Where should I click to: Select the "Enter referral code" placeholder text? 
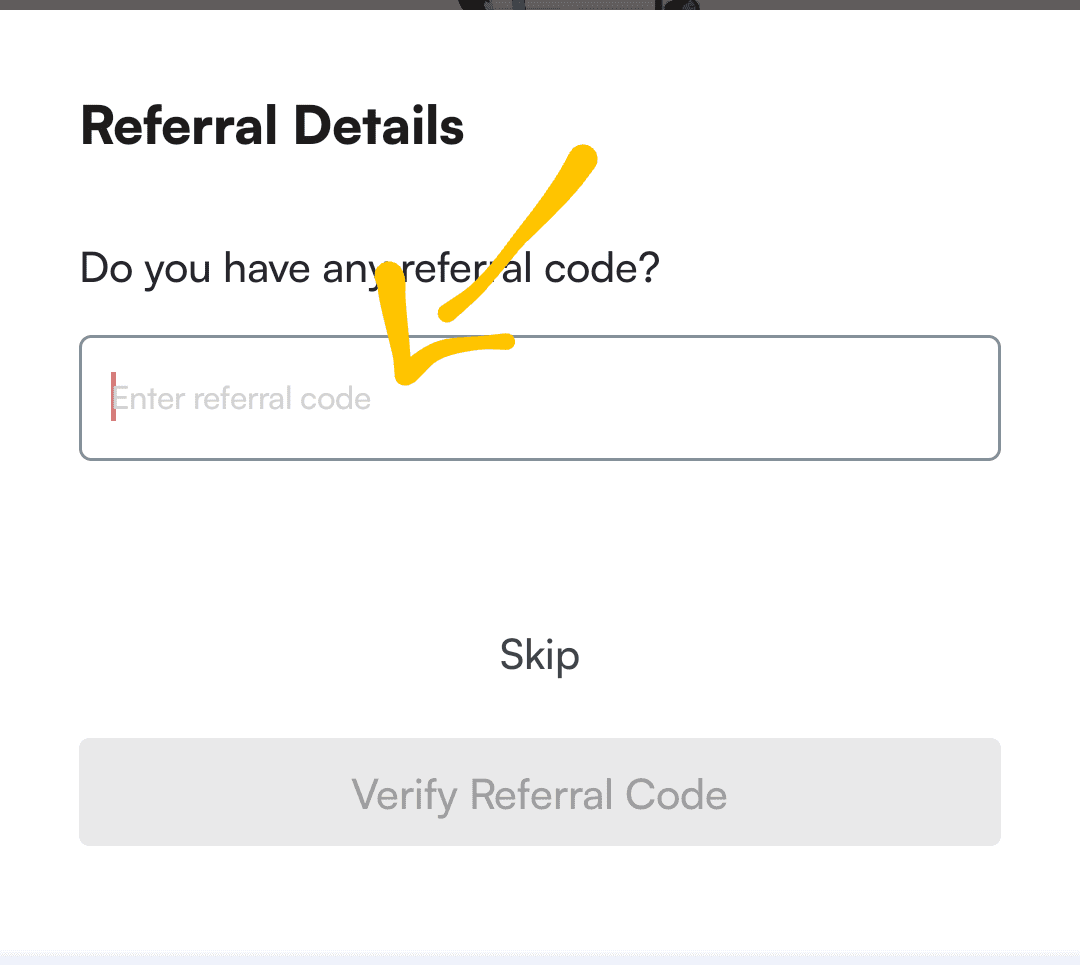[x=242, y=399]
